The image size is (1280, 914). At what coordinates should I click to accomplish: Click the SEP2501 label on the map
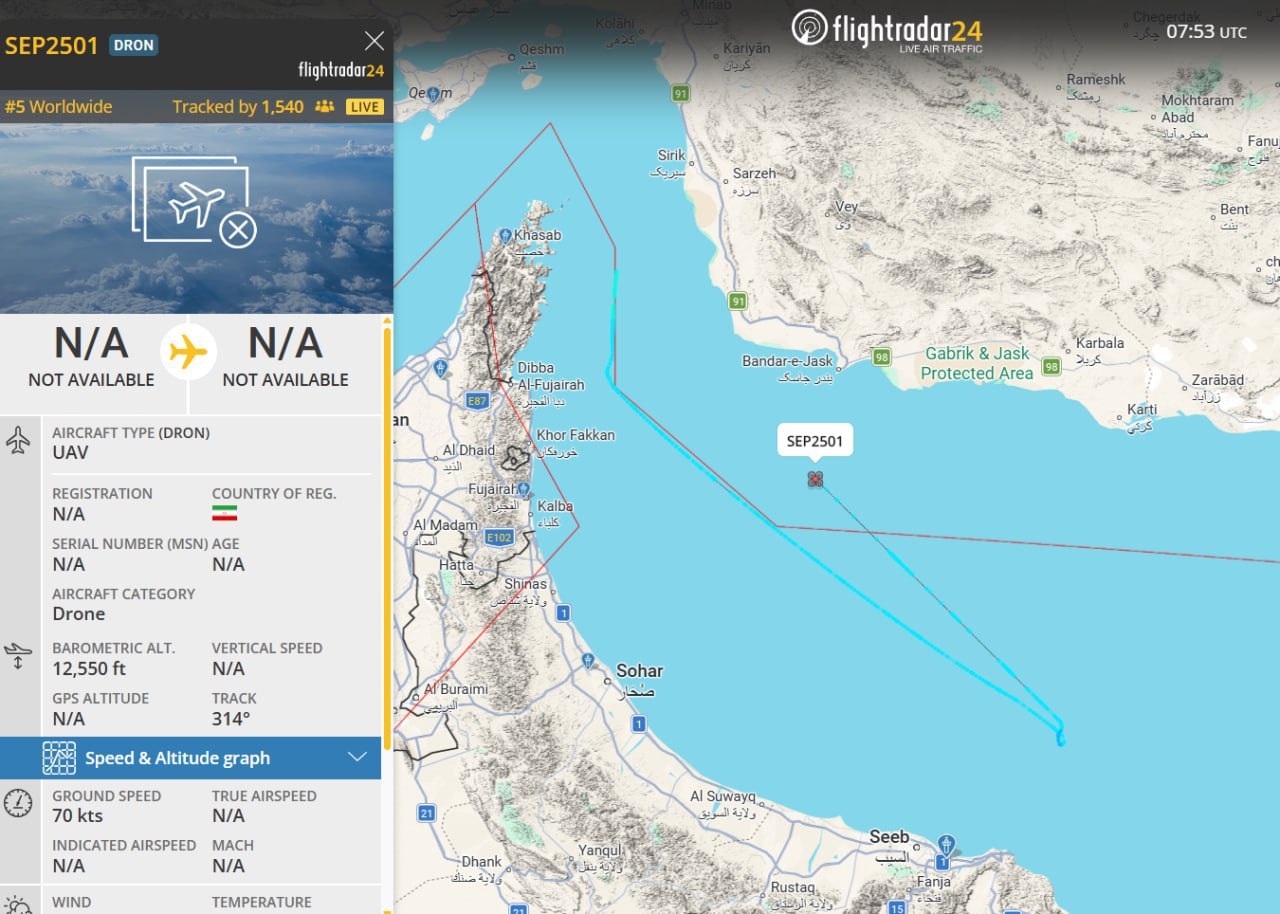click(x=815, y=441)
